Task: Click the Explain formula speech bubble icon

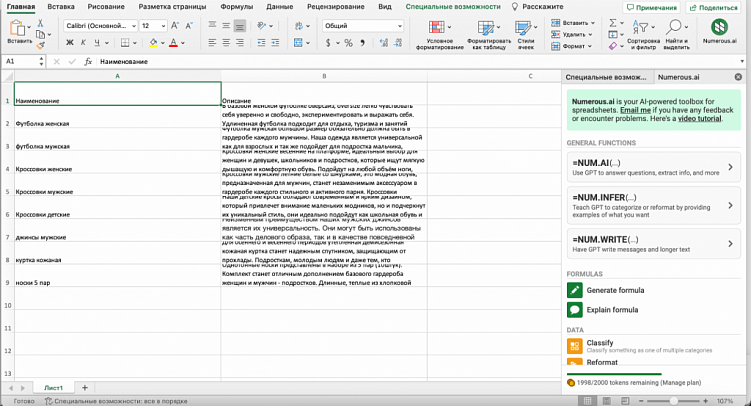Action: pos(575,310)
